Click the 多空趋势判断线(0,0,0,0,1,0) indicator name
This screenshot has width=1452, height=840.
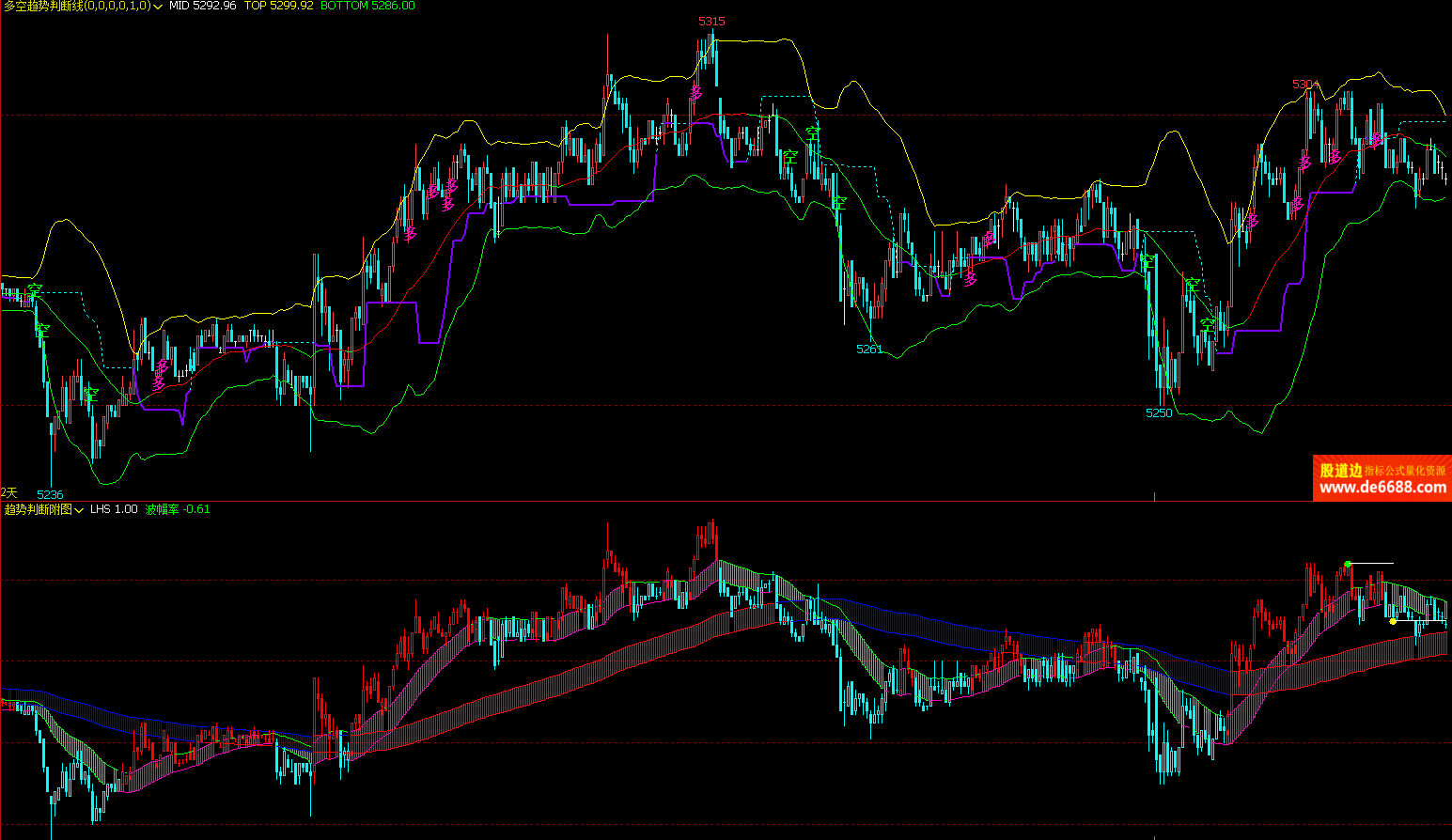coord(77,7)
